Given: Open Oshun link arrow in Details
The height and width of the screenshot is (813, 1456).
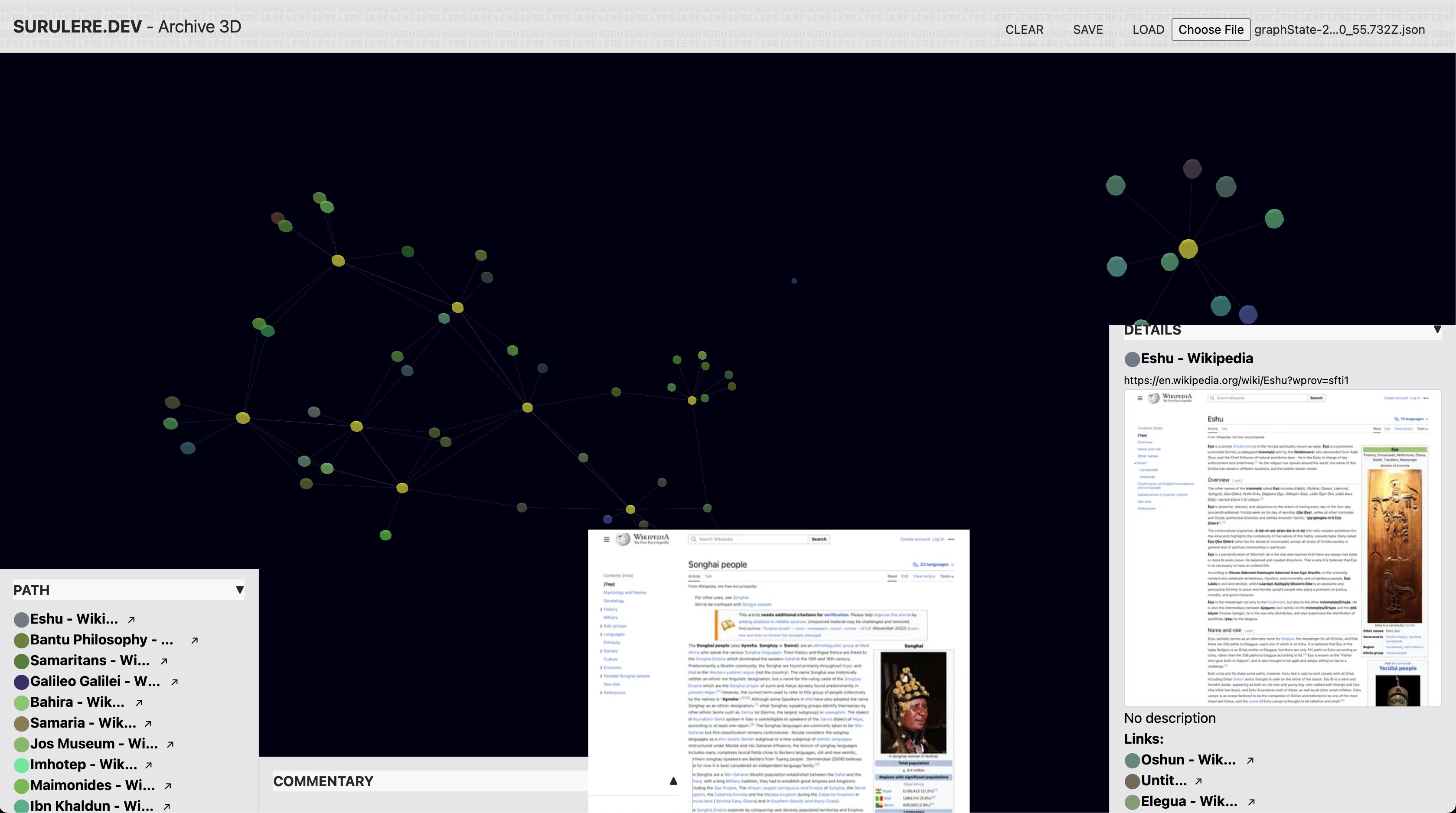Looking at the screenshot, I should click(x=1250, y=761).
